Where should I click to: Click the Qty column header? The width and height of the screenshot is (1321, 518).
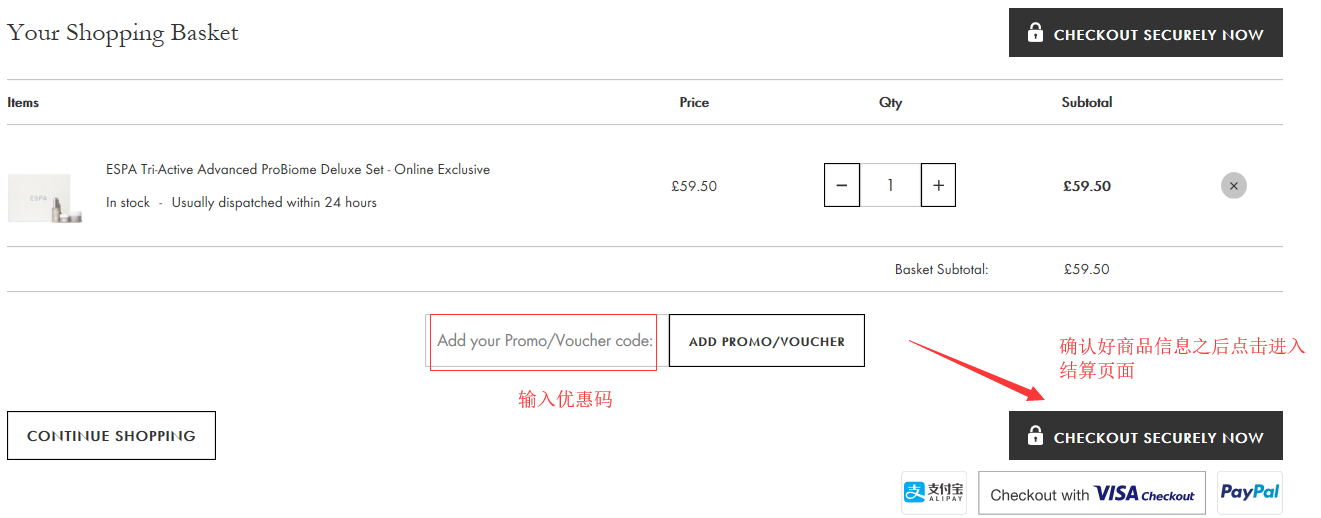point(890,102)
